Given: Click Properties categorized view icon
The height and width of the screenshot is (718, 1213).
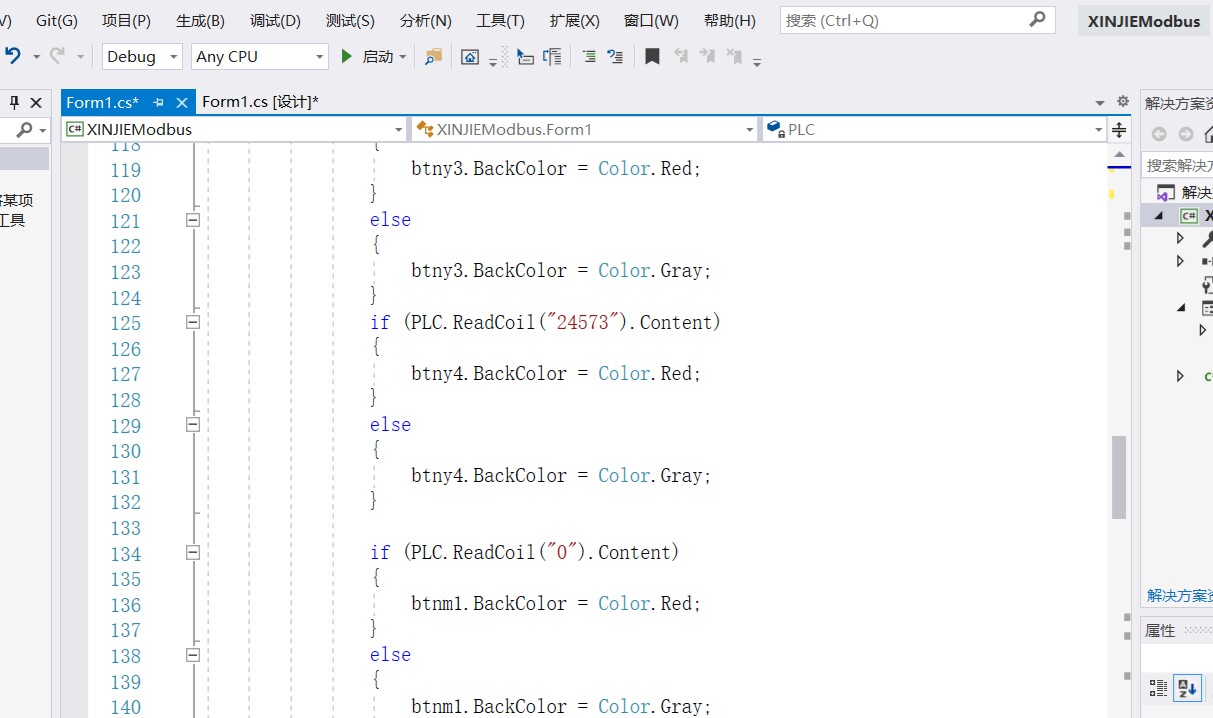Looking at the screenshot, I should [1158, 688].
